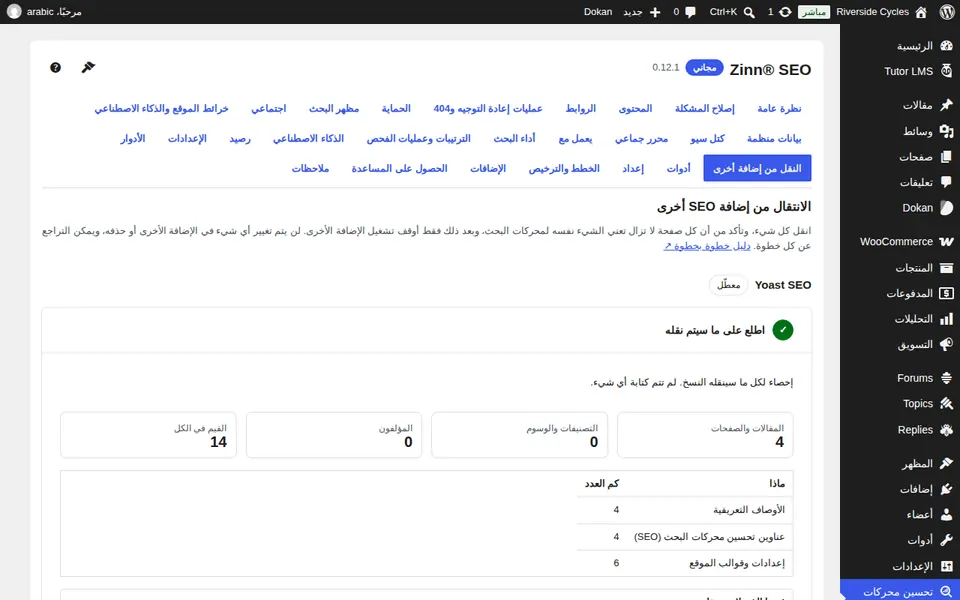This screenshot has height=600, width=960.
Task: Click the القيم في الكل stat card
Action: 148,435
